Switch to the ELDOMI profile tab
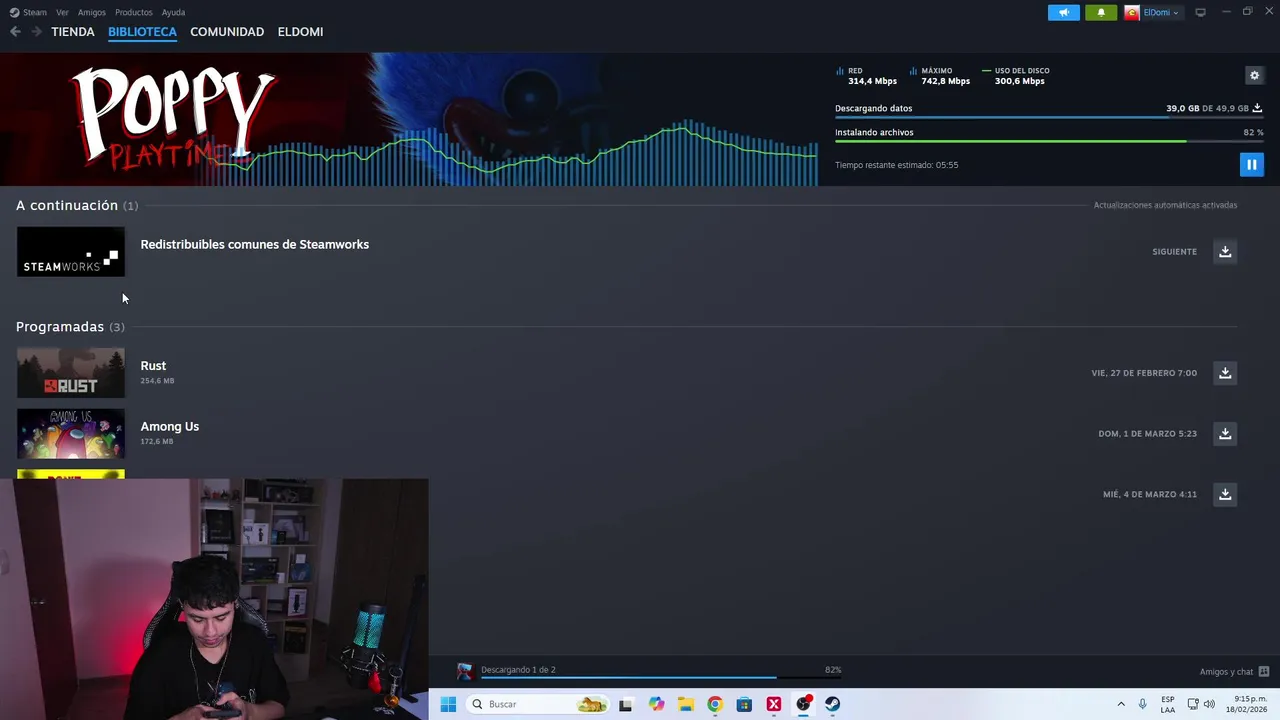 [300, 32]
